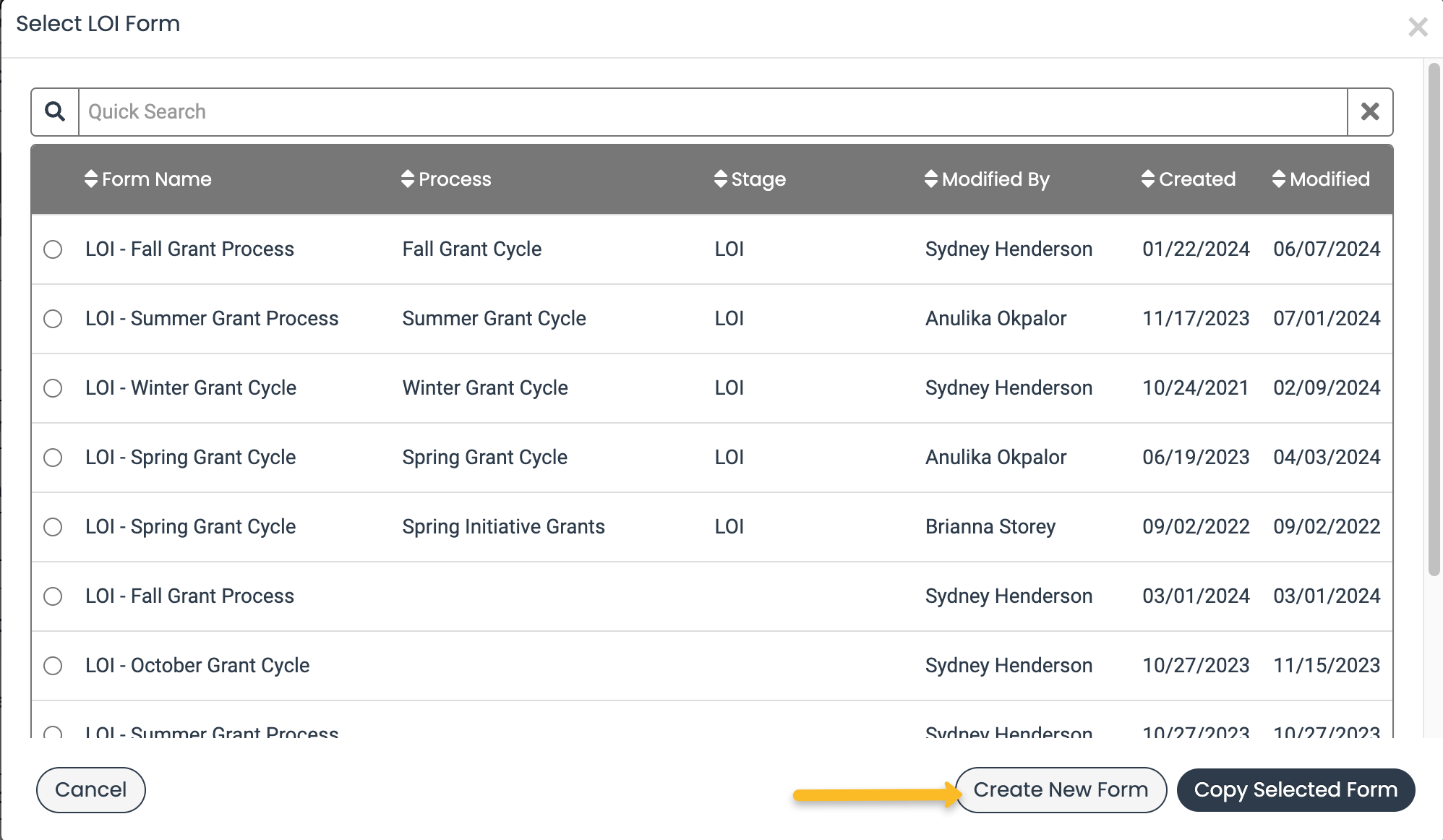Clear the Quick Search with the X icon

[x=1371, y=111]
